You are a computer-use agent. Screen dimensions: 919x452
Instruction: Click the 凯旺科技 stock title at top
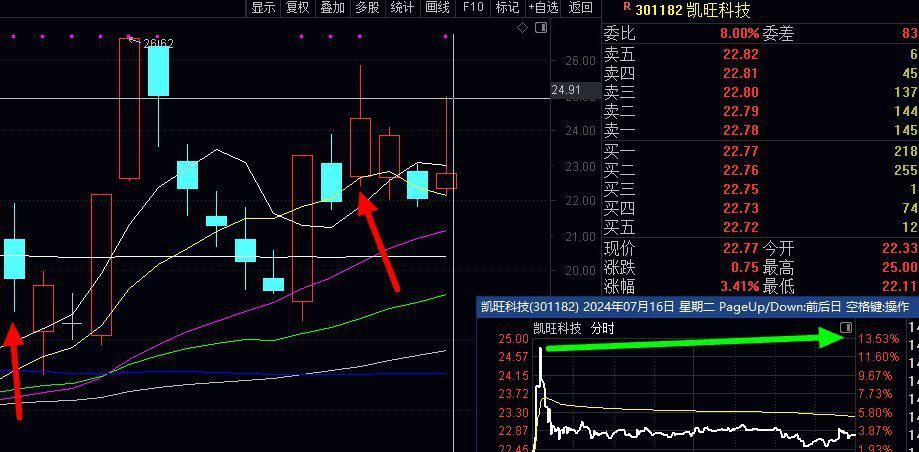coord(718,11)
